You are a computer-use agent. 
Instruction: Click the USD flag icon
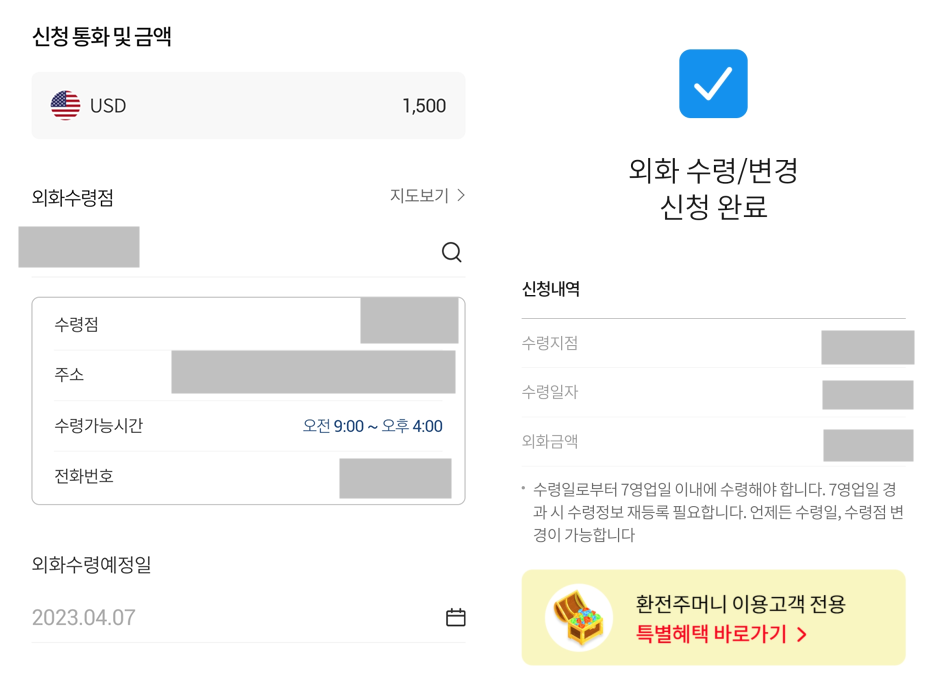[x=64, y=104]
